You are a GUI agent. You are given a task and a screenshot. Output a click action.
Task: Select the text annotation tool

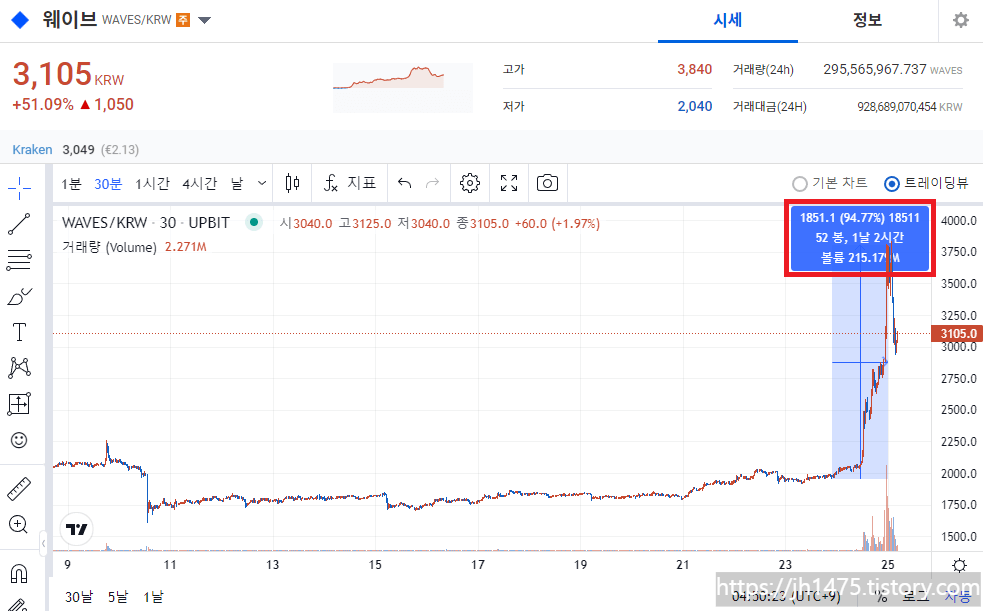[19, 332]
